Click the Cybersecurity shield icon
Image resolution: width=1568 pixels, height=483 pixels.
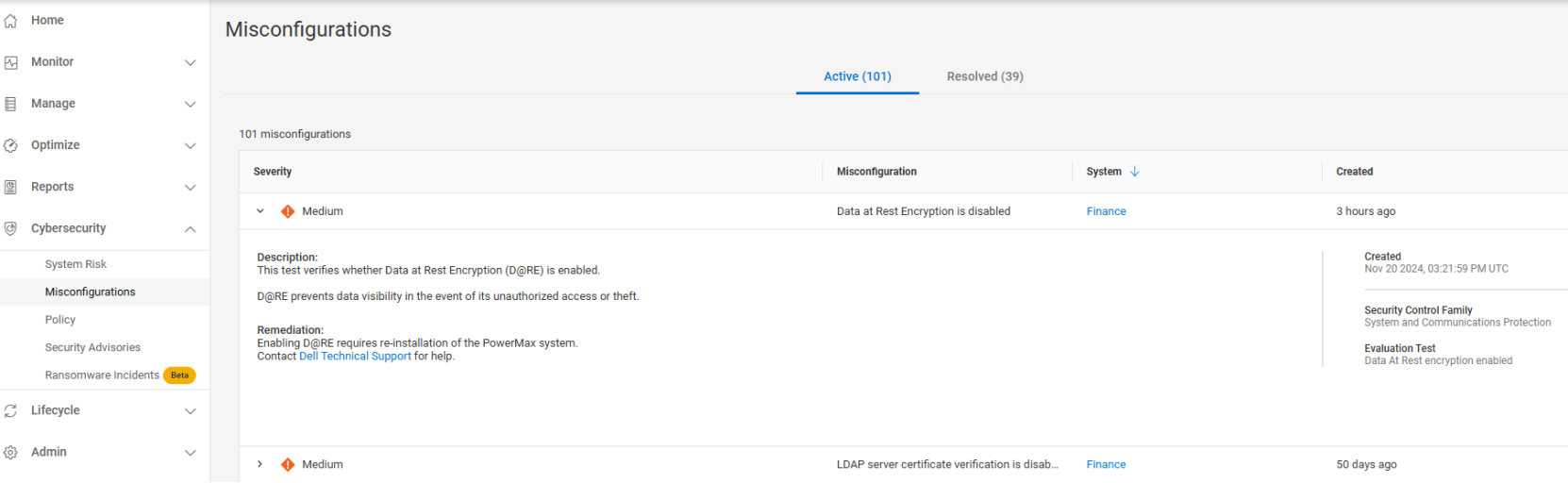tap(10, 228)
